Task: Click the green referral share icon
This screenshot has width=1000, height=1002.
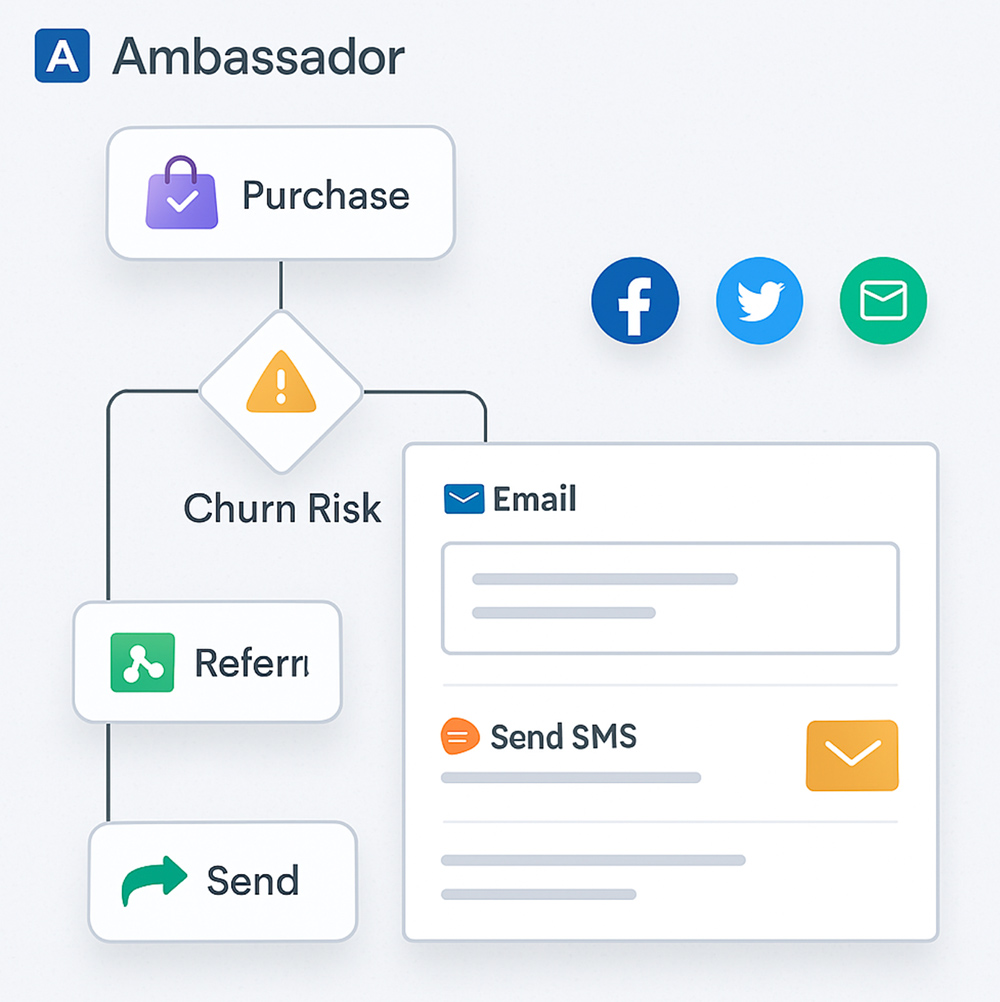Action: tap(142, 663)
